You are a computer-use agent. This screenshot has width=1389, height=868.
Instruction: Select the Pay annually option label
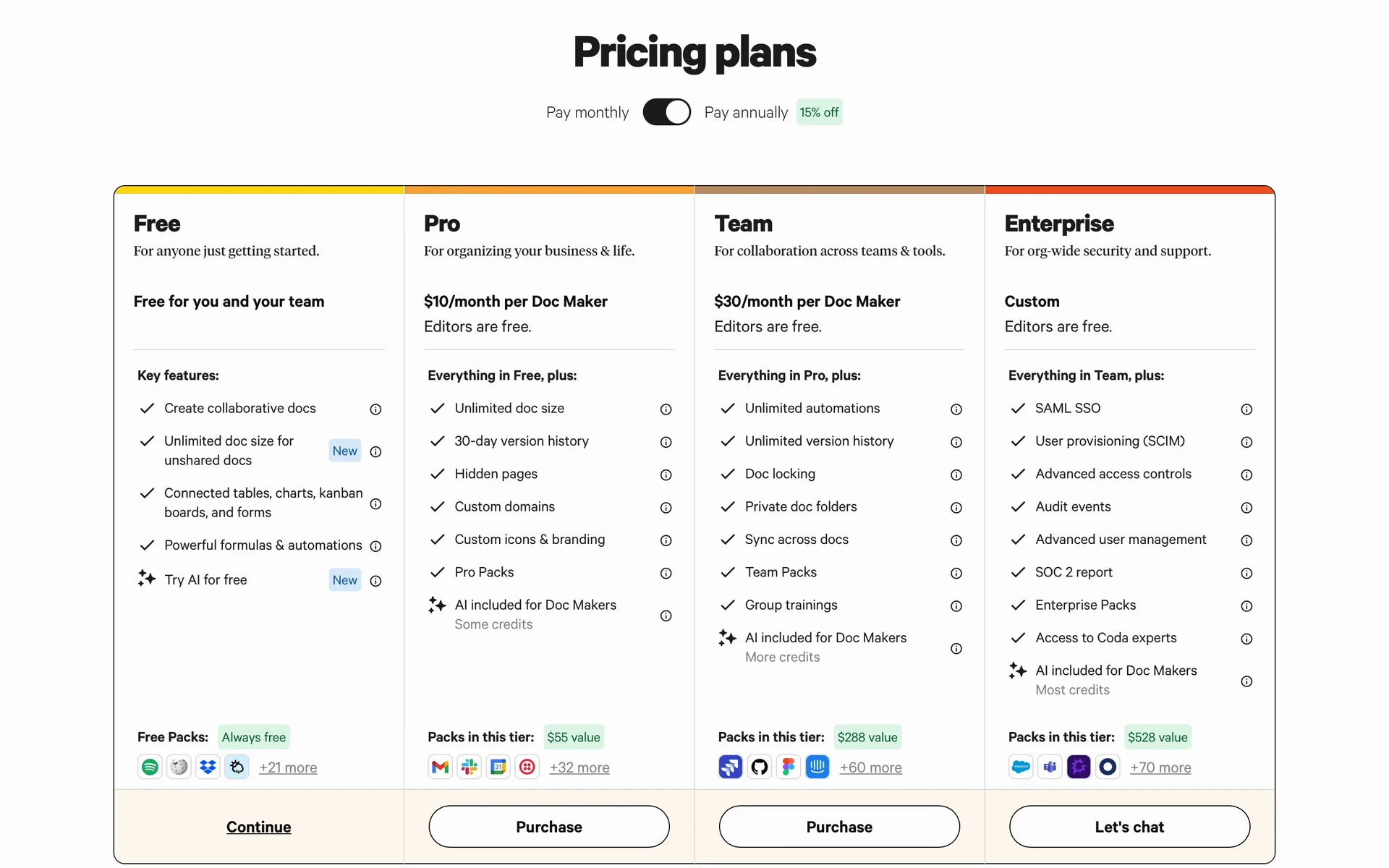(x=746, y=112)
